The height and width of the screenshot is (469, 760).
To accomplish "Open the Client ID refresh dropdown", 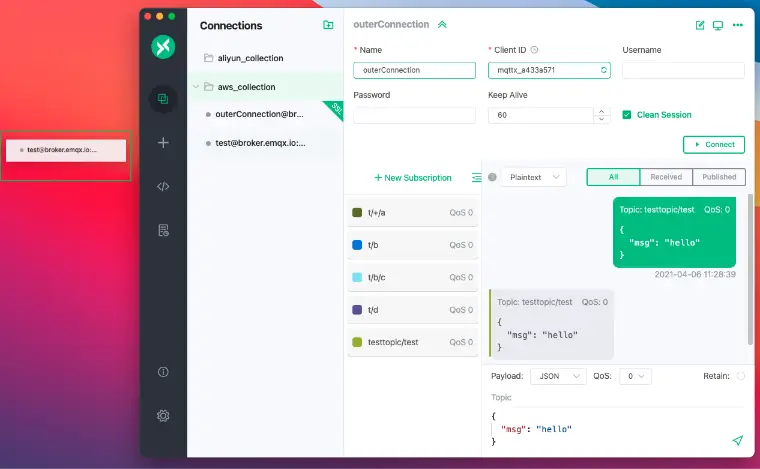I will pyautogui.click(x=604, y=70).
